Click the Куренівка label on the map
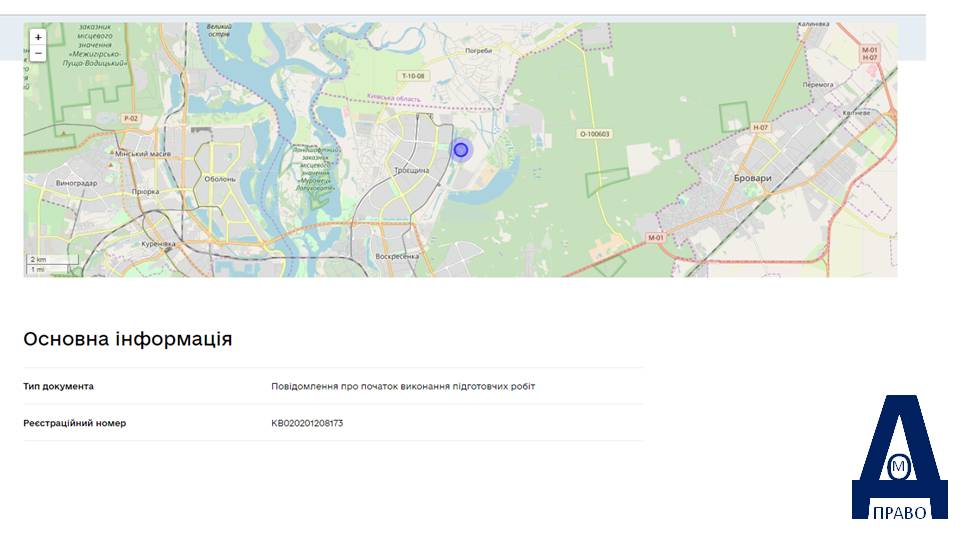Viewport: 960px width, 540px height. point(159,244)
